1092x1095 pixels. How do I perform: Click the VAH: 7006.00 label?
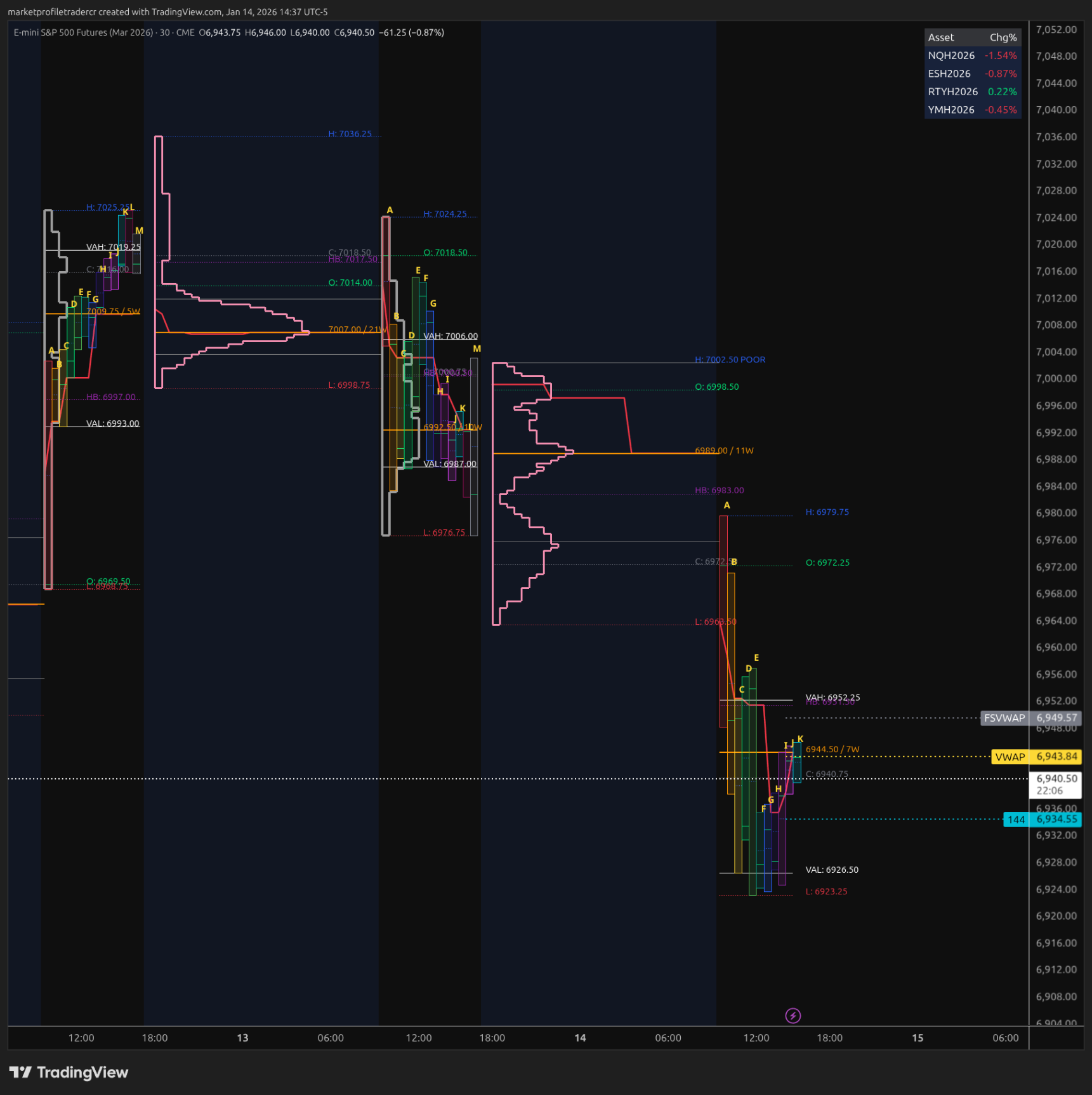tap(451, 336)
